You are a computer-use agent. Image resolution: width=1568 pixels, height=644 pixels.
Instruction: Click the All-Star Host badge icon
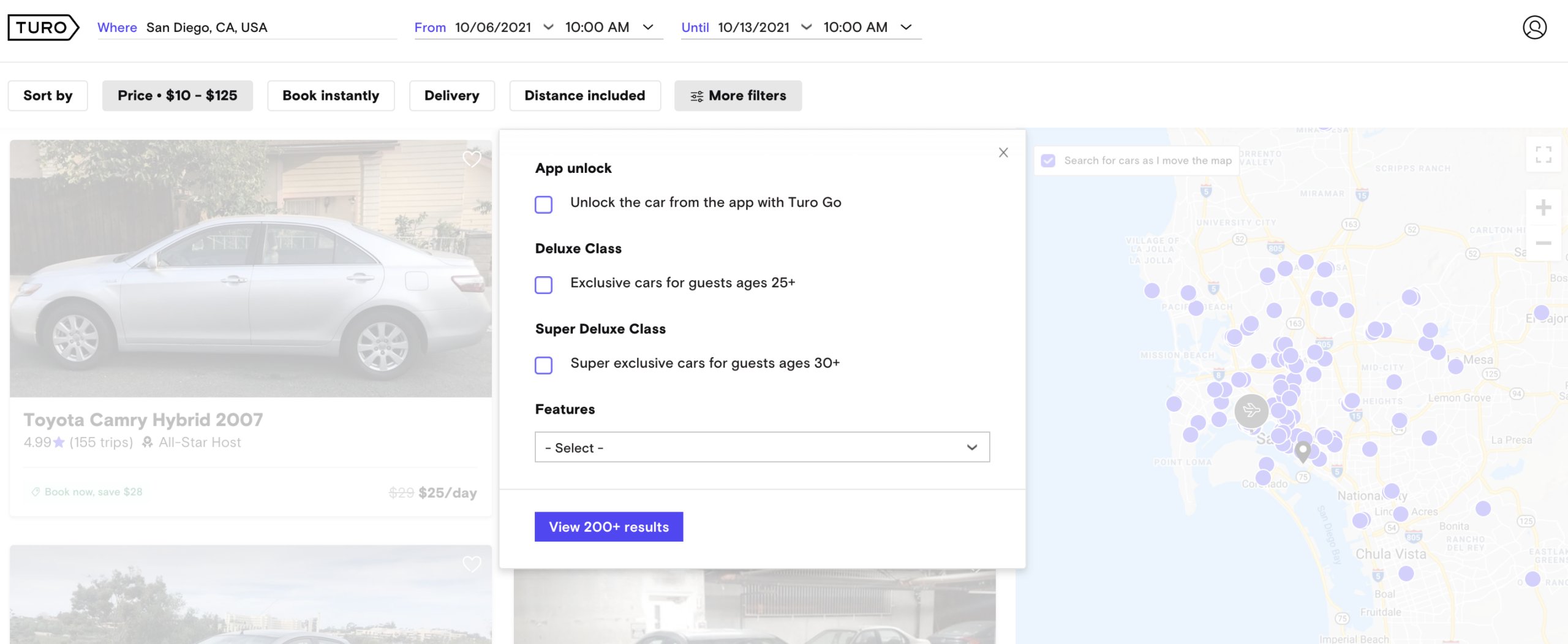point(148,442)
